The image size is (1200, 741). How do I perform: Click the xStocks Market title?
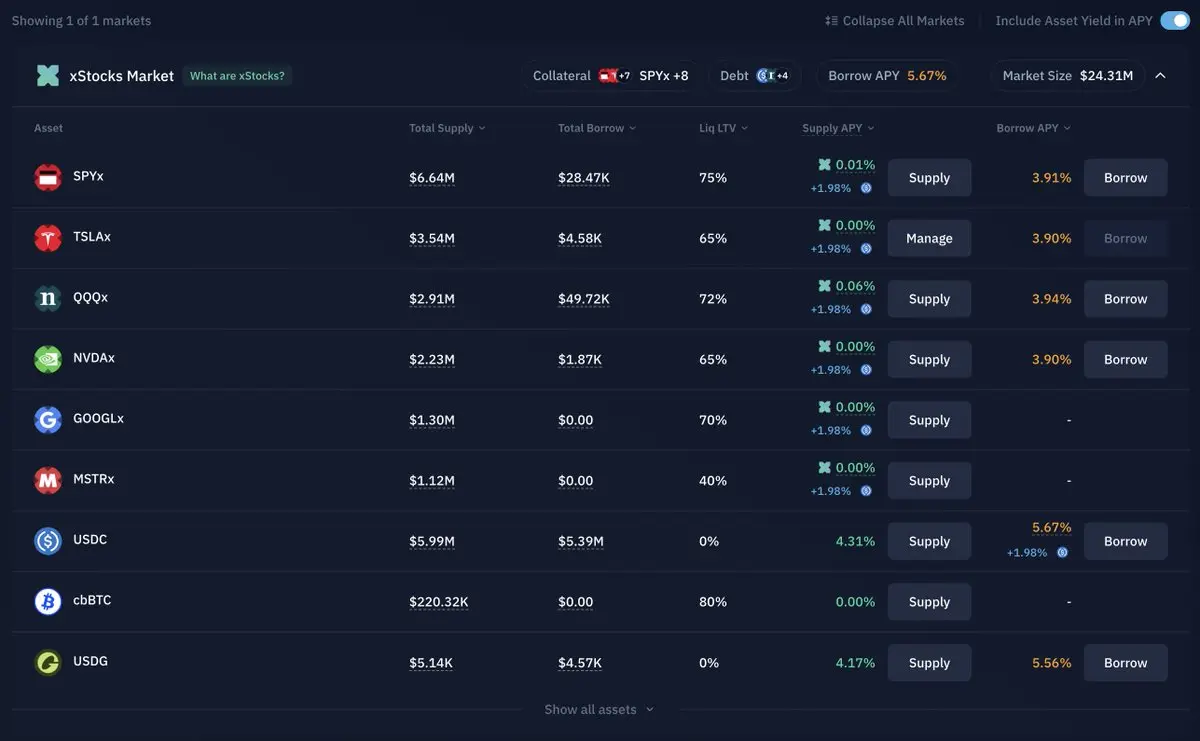click(x=122, y=76)
